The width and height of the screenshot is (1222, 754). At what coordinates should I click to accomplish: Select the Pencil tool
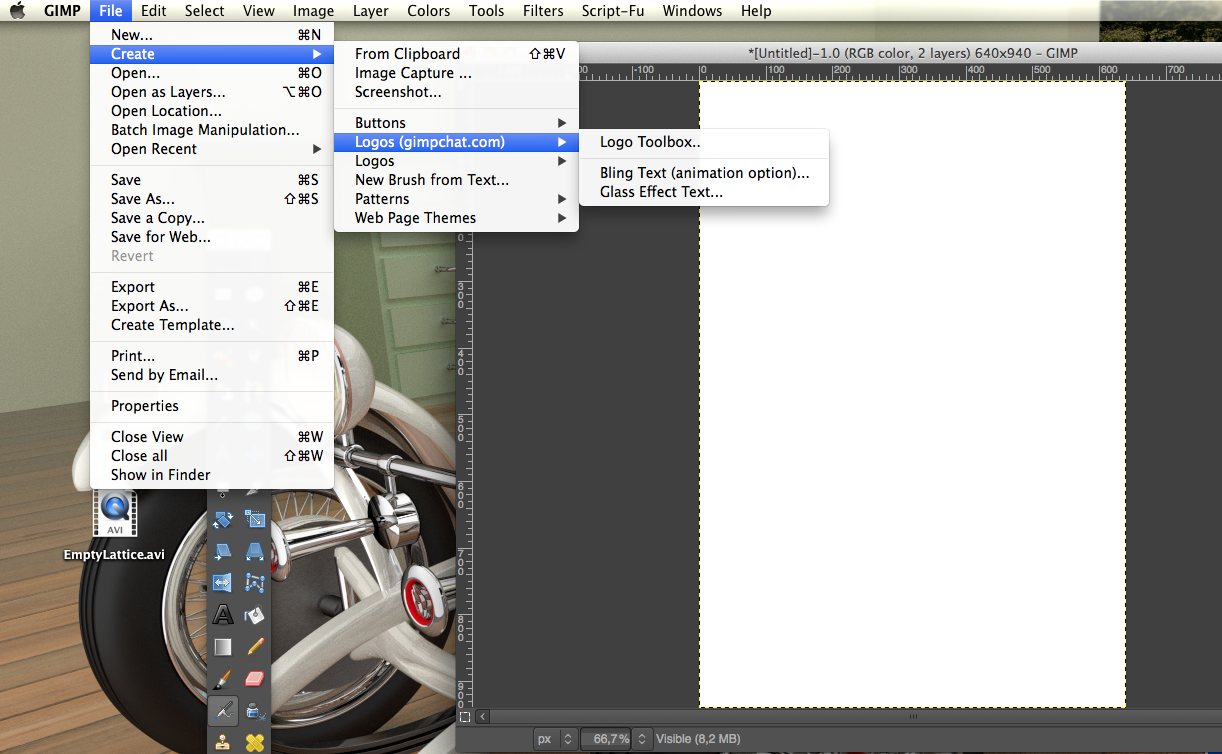click(255, 646)
